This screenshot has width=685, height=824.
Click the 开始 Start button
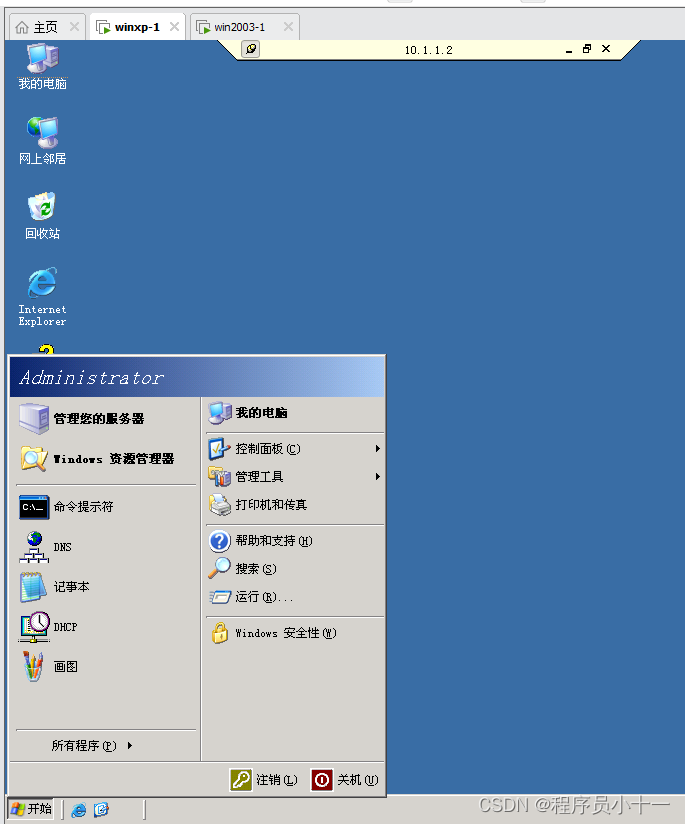coord(31,809)
